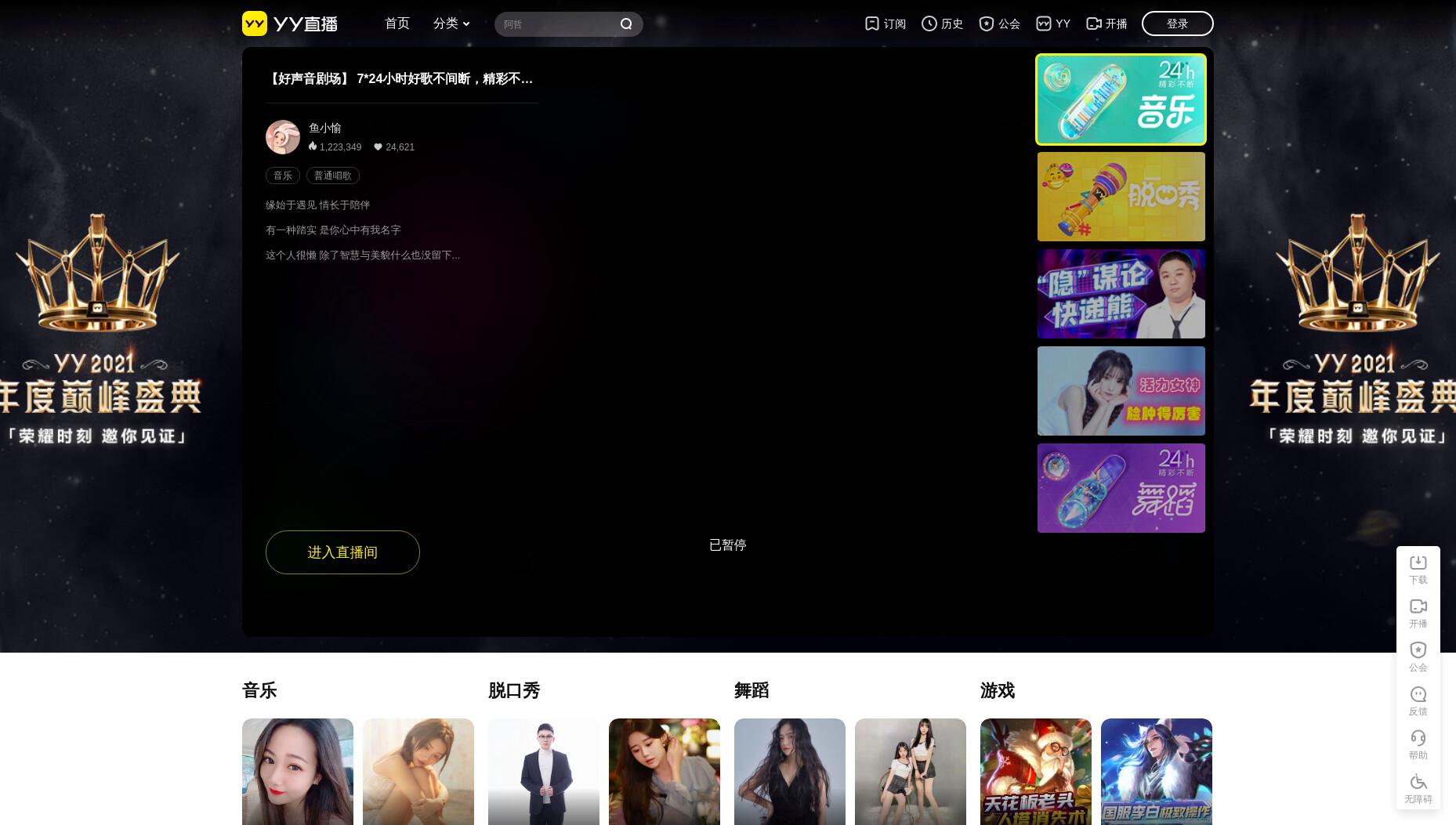Go to 首页 in the top navigation

pyautogui.click(x=397, y=24)
